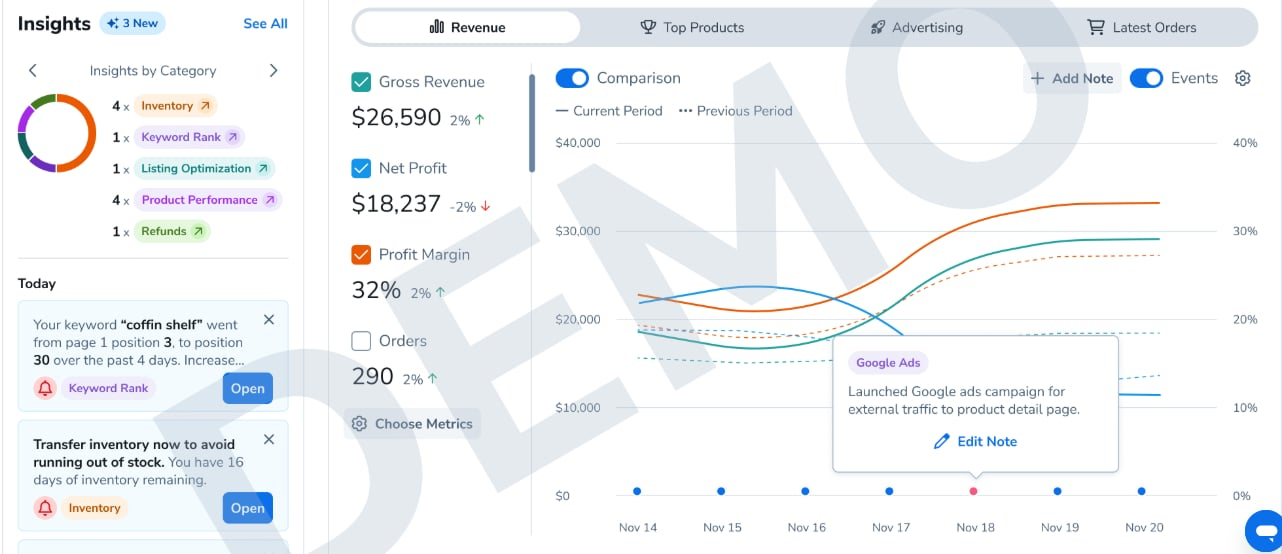Click the Add Note button
The width and height of the screenshot is (1282, 554).
pos(1072,78)
